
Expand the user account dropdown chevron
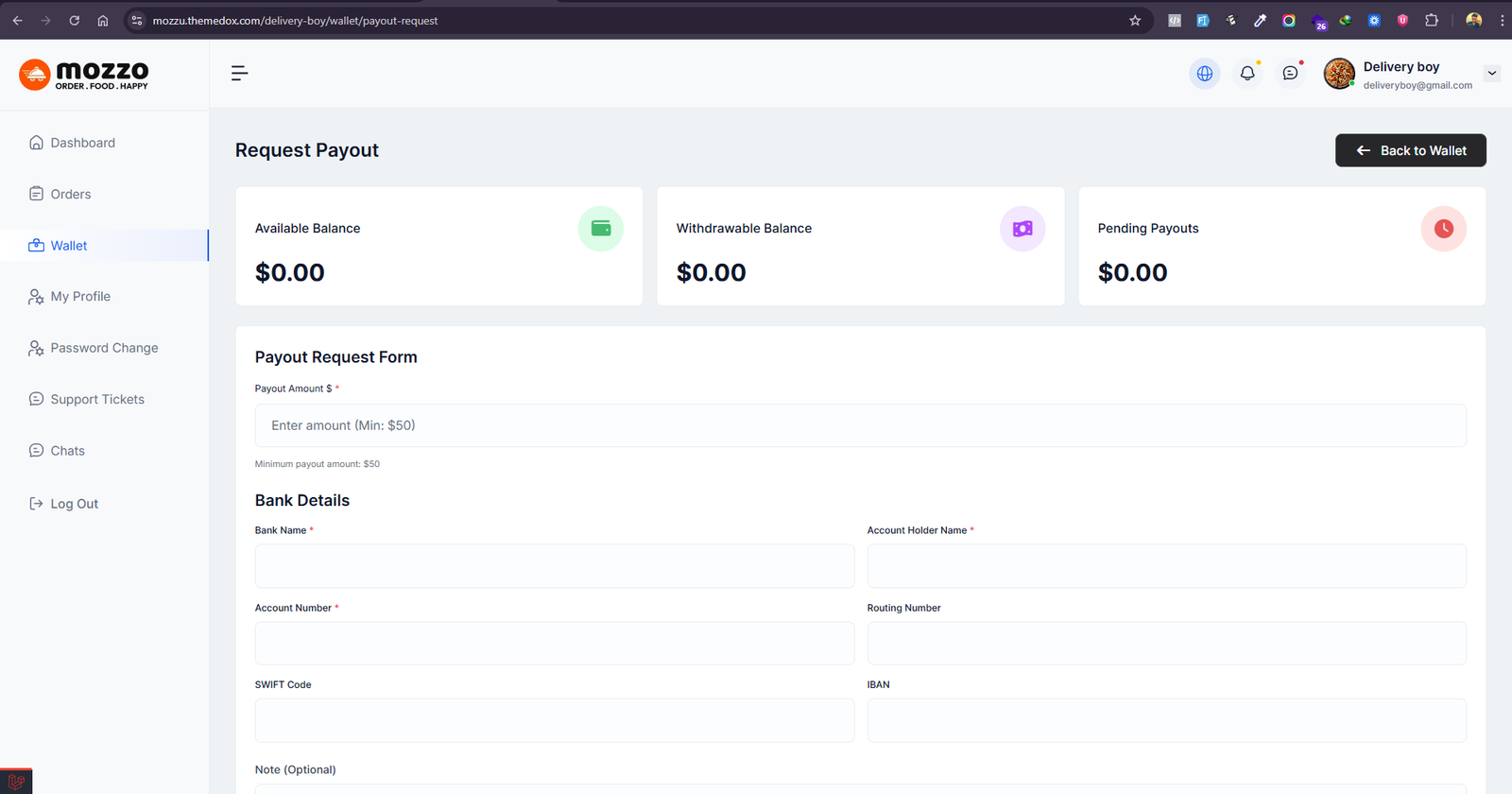pyautogui.click(x=1492, y=73)
